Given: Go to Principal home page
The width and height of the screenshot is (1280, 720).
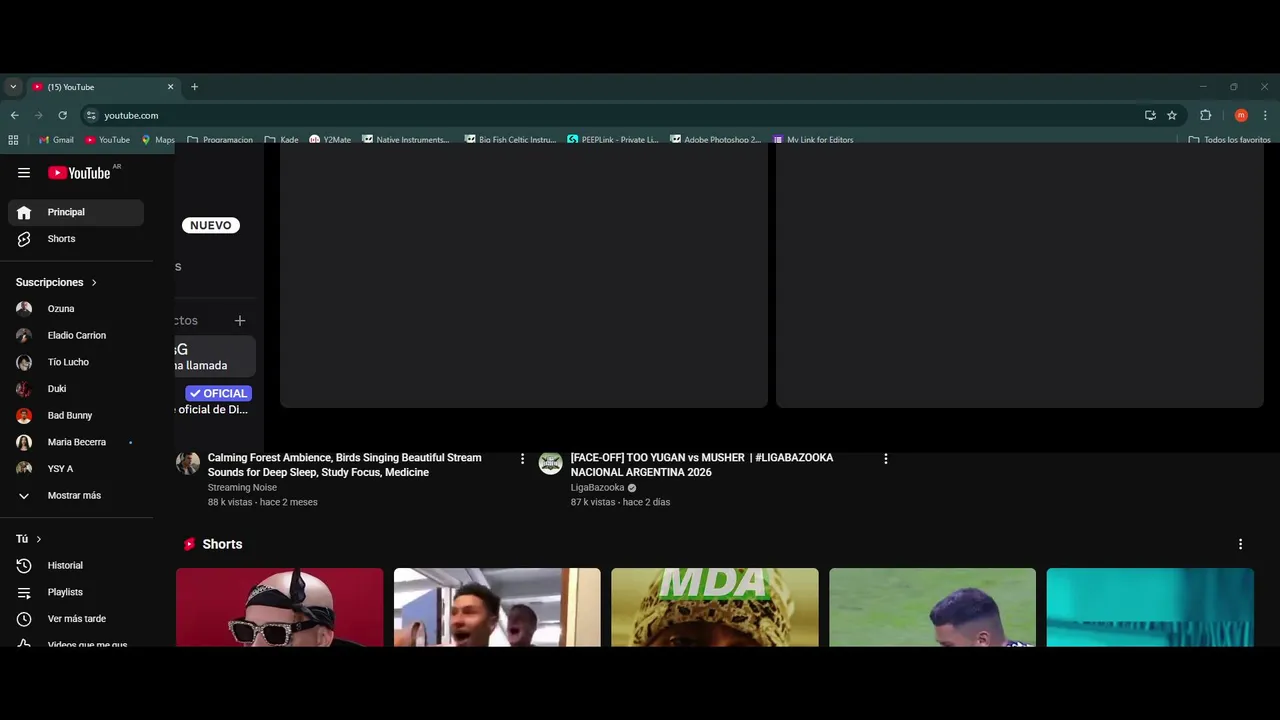Looking at the screenshot, I should coord(76,212).
